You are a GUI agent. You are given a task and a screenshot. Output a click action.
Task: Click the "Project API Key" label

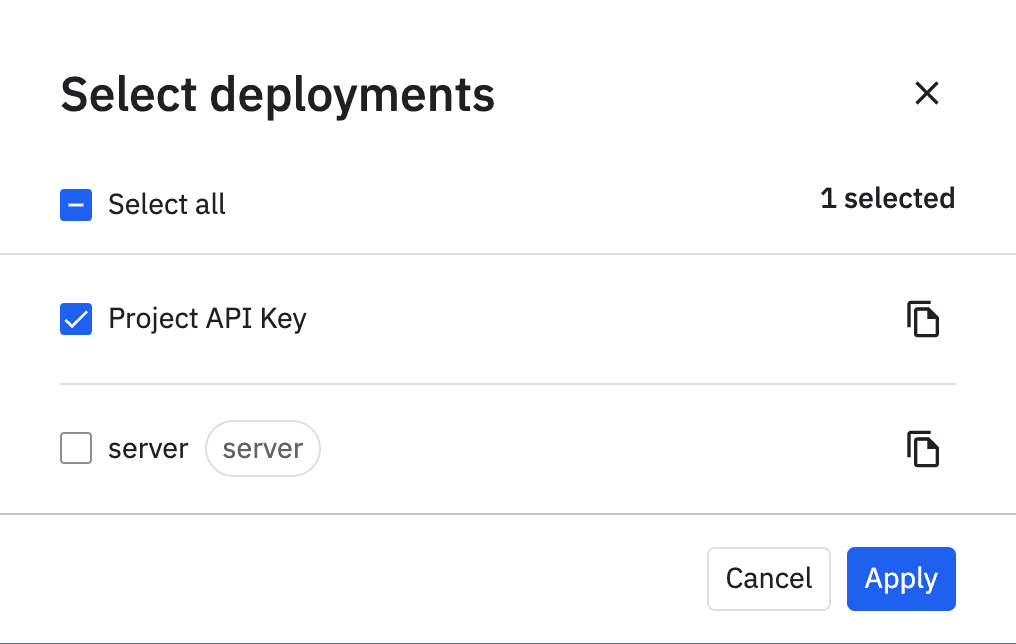207,319
